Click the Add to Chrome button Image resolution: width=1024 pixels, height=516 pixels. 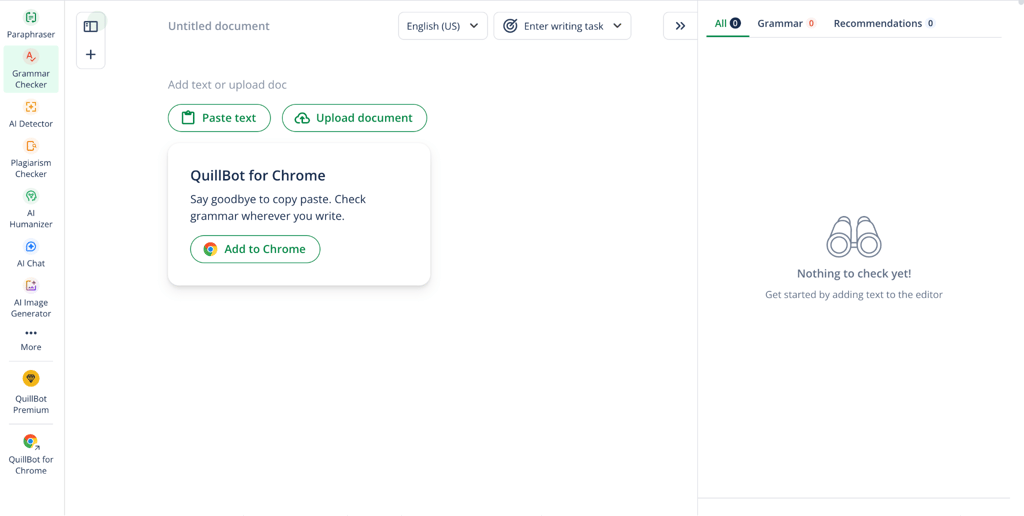(255, 250)
